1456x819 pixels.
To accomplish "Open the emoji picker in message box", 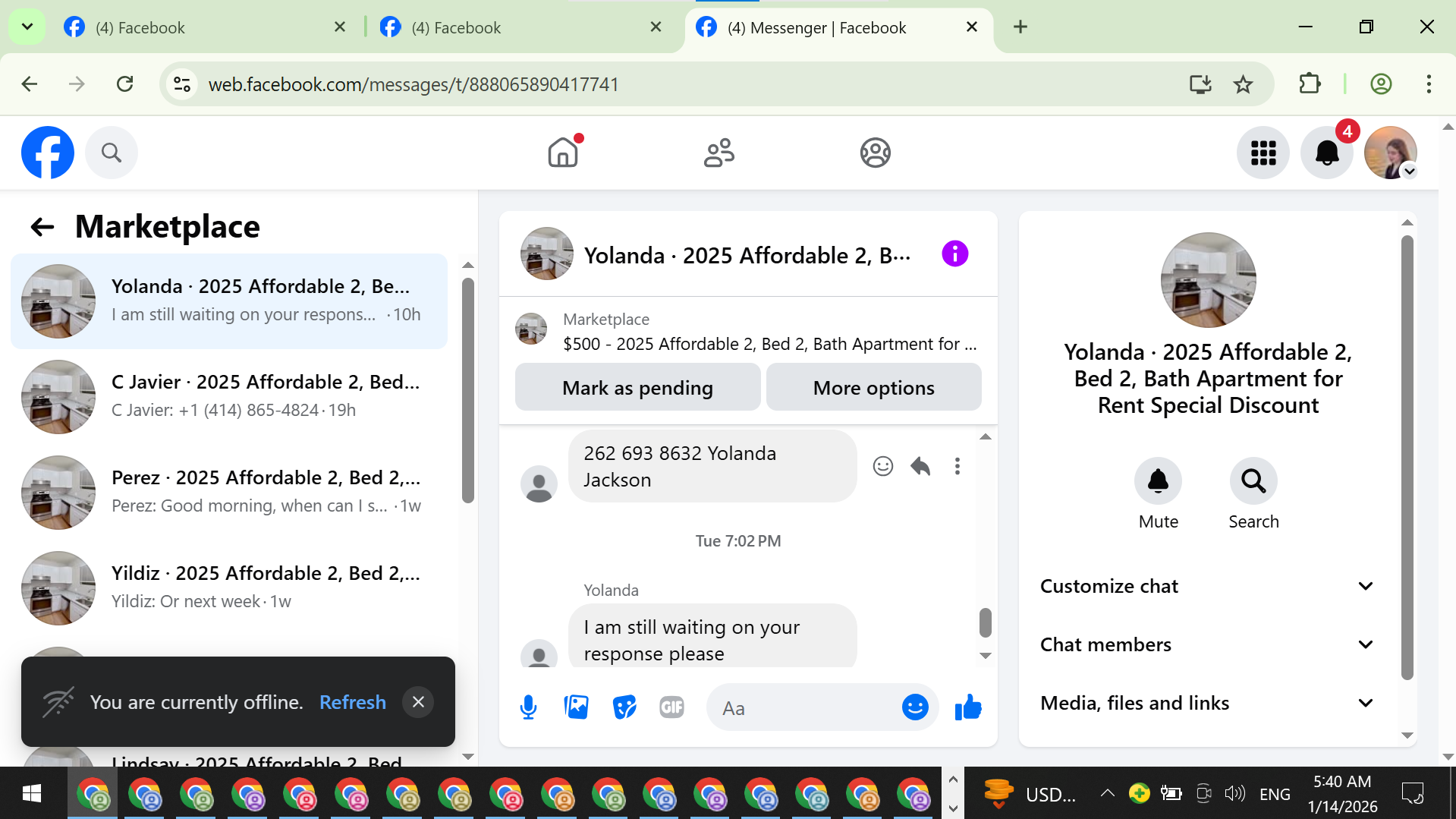I will [915, 707].
